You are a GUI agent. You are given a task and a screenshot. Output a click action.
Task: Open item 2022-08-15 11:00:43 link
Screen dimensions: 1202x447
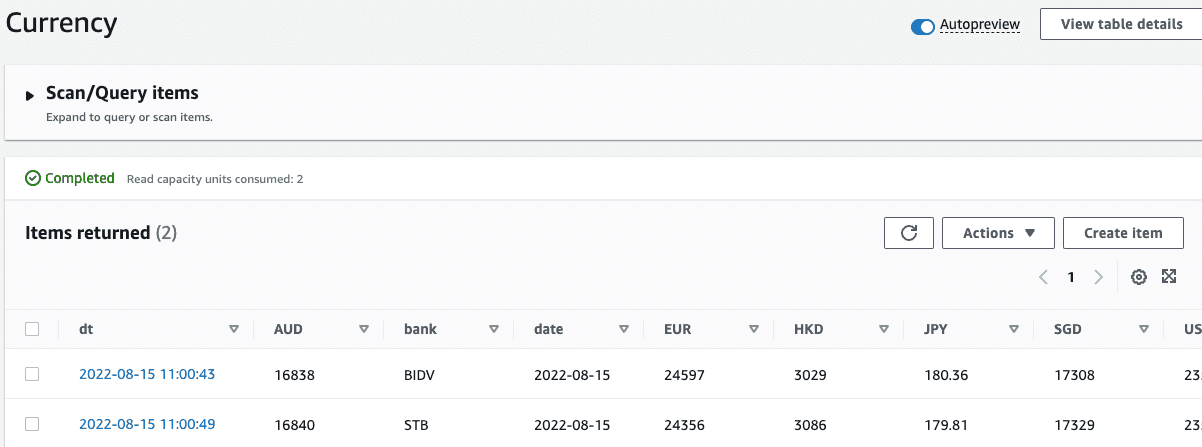(147, 374)
